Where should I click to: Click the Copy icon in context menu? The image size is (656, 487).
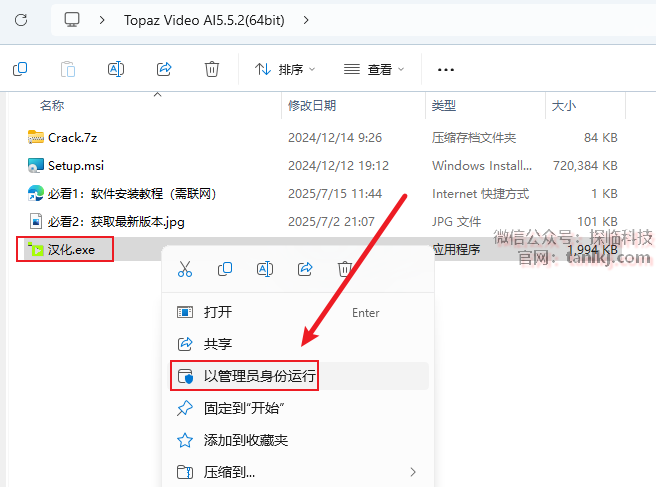[225, 269]
